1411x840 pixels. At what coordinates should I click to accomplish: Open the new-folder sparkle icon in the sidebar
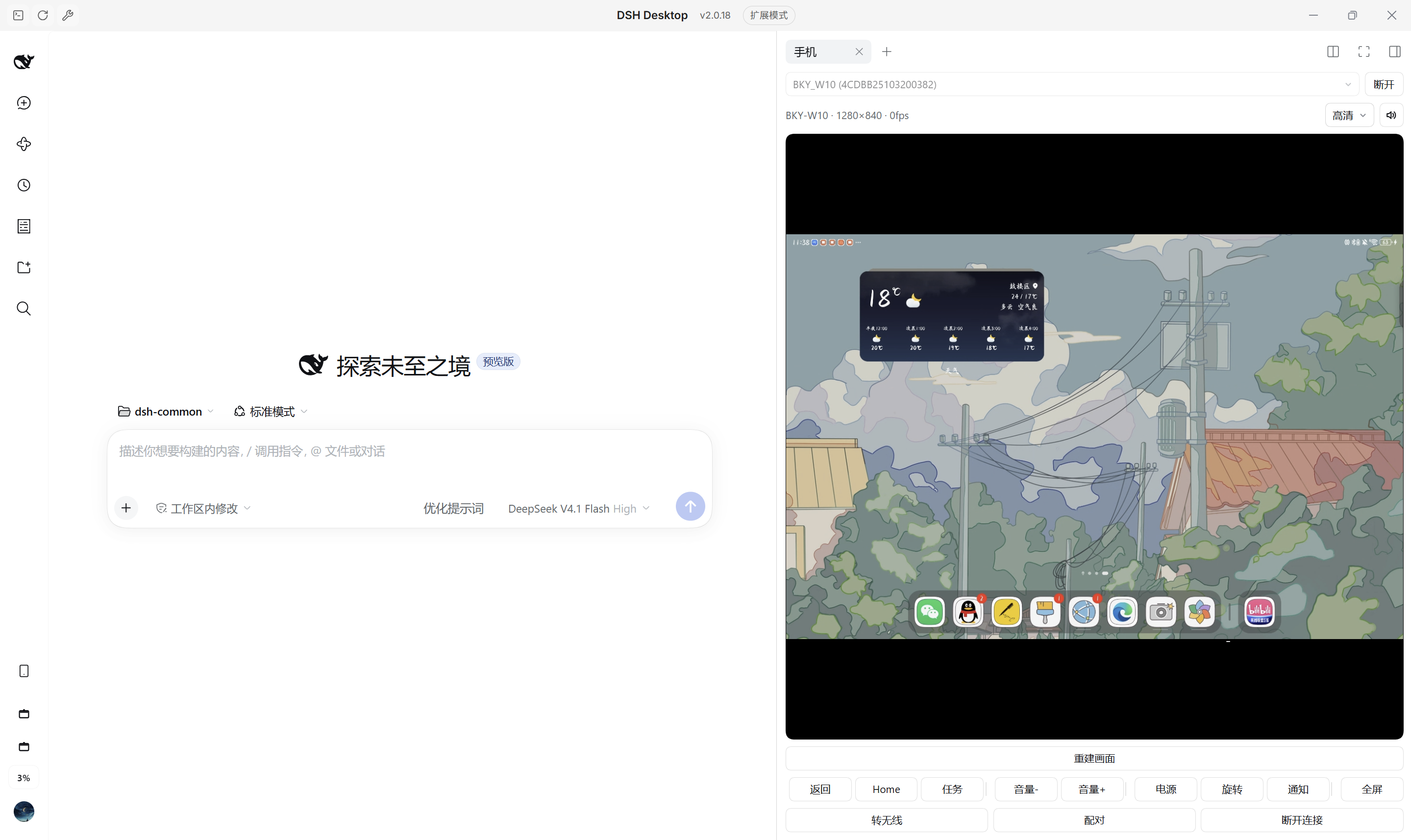coord(24,267)
